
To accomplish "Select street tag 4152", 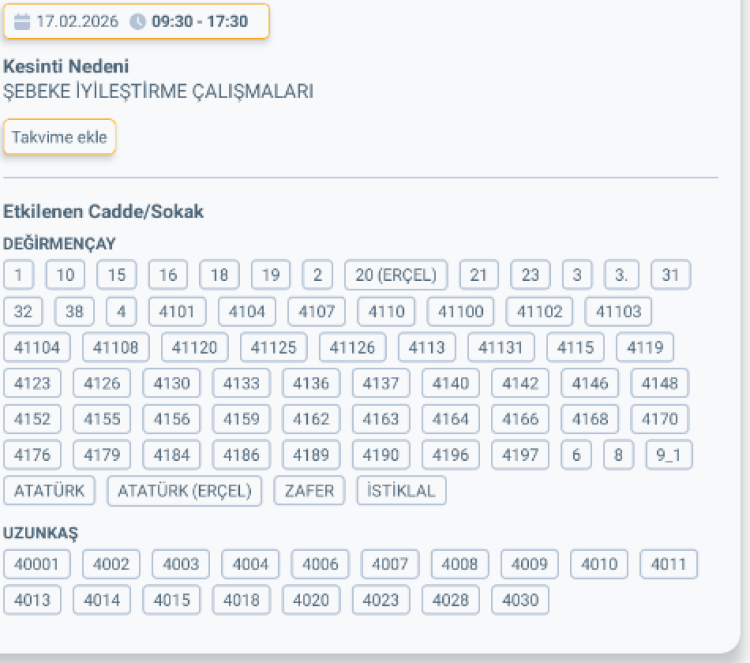I will pos(32,419).
